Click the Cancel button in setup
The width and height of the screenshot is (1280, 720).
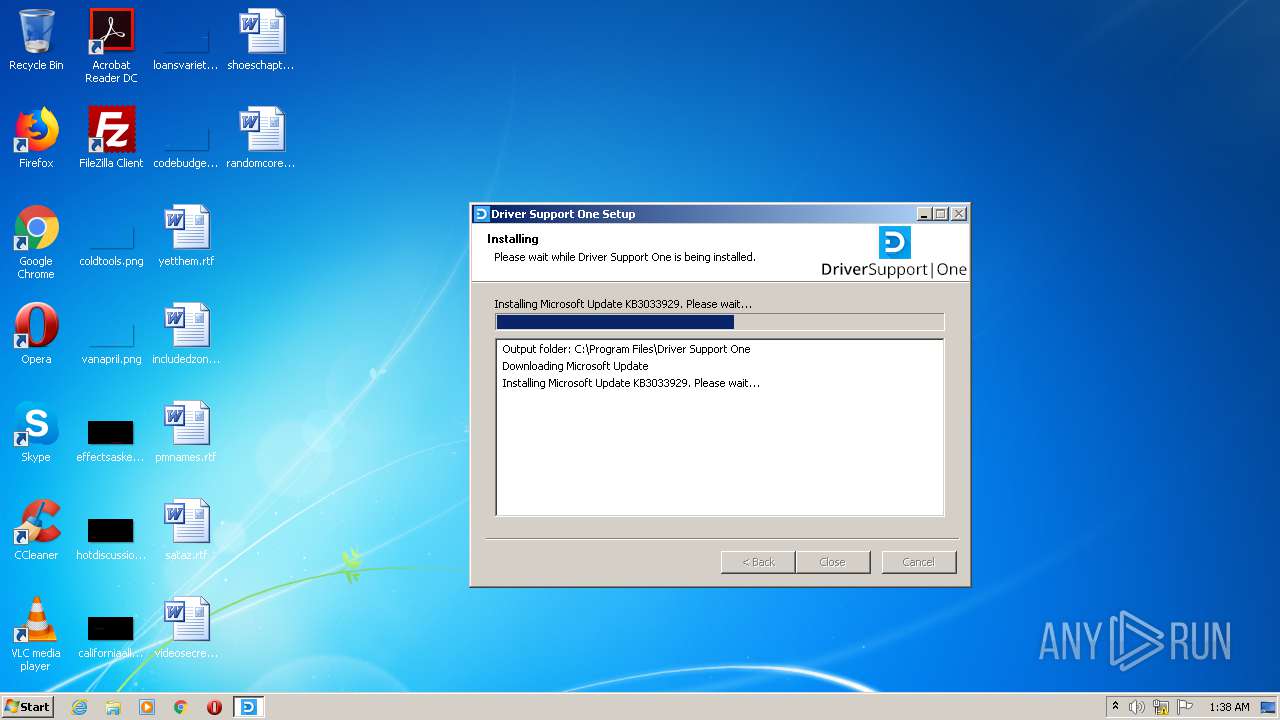pos(918,562)
